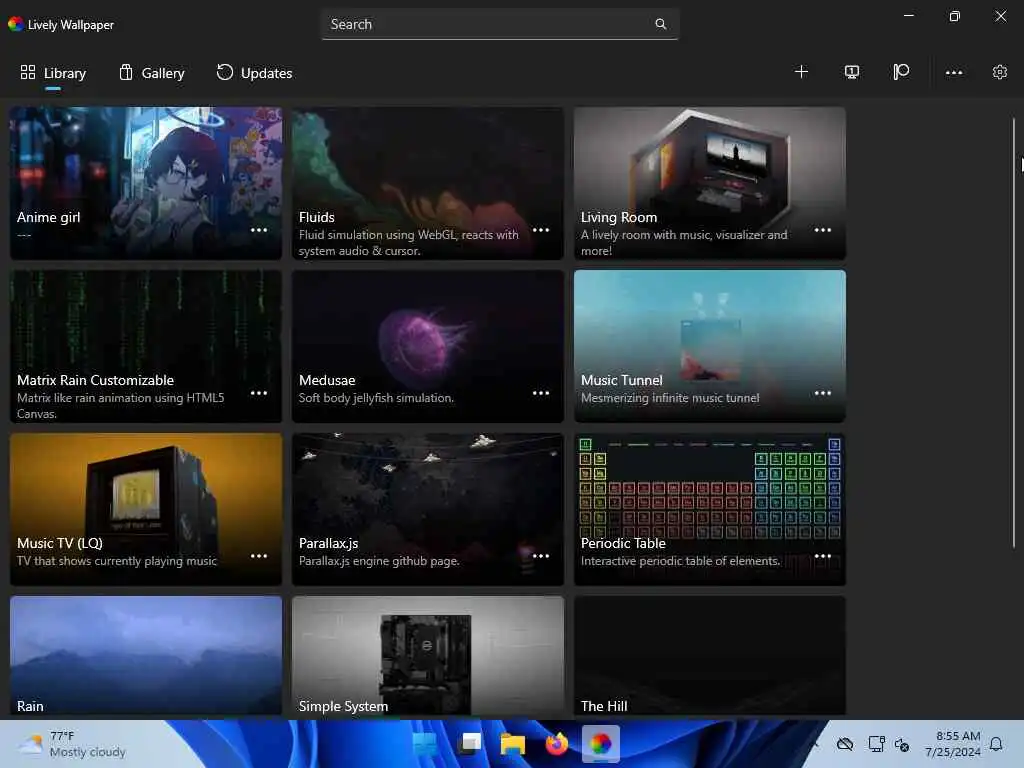Click the "TV that shows currently playing music" text
Screen dimensions: 1024x768
pyautogui.click(x=117, y=561)
